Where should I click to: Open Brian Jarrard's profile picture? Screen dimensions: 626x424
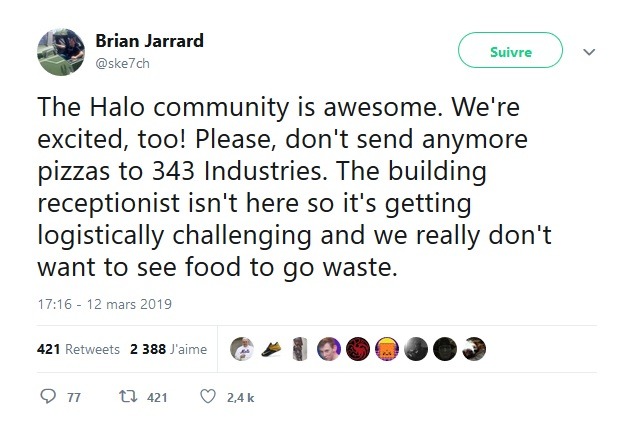point(61,52)
